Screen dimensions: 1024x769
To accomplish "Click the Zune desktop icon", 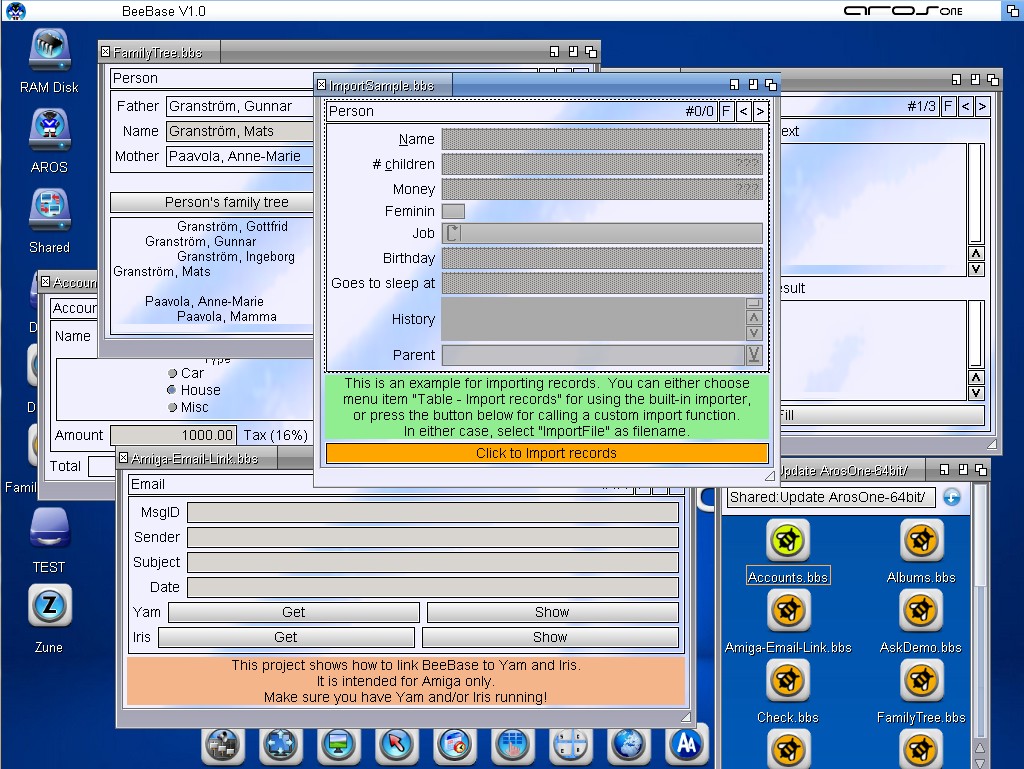I will click(x=49, y=606).
